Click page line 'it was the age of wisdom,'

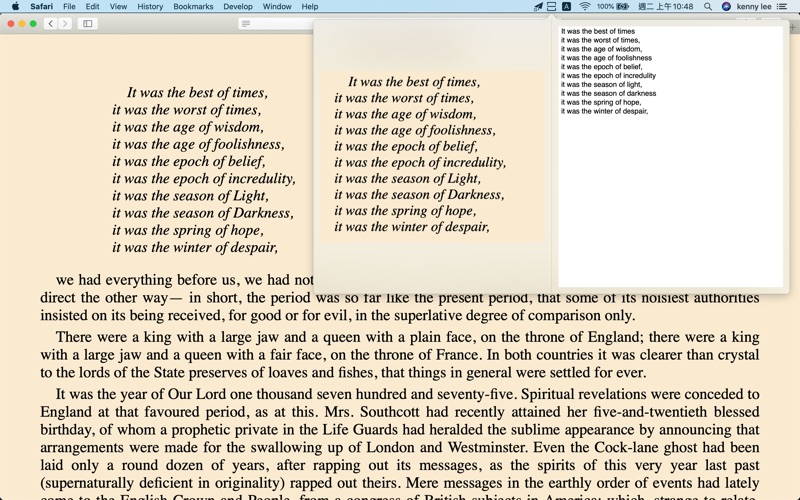[188, 127]
